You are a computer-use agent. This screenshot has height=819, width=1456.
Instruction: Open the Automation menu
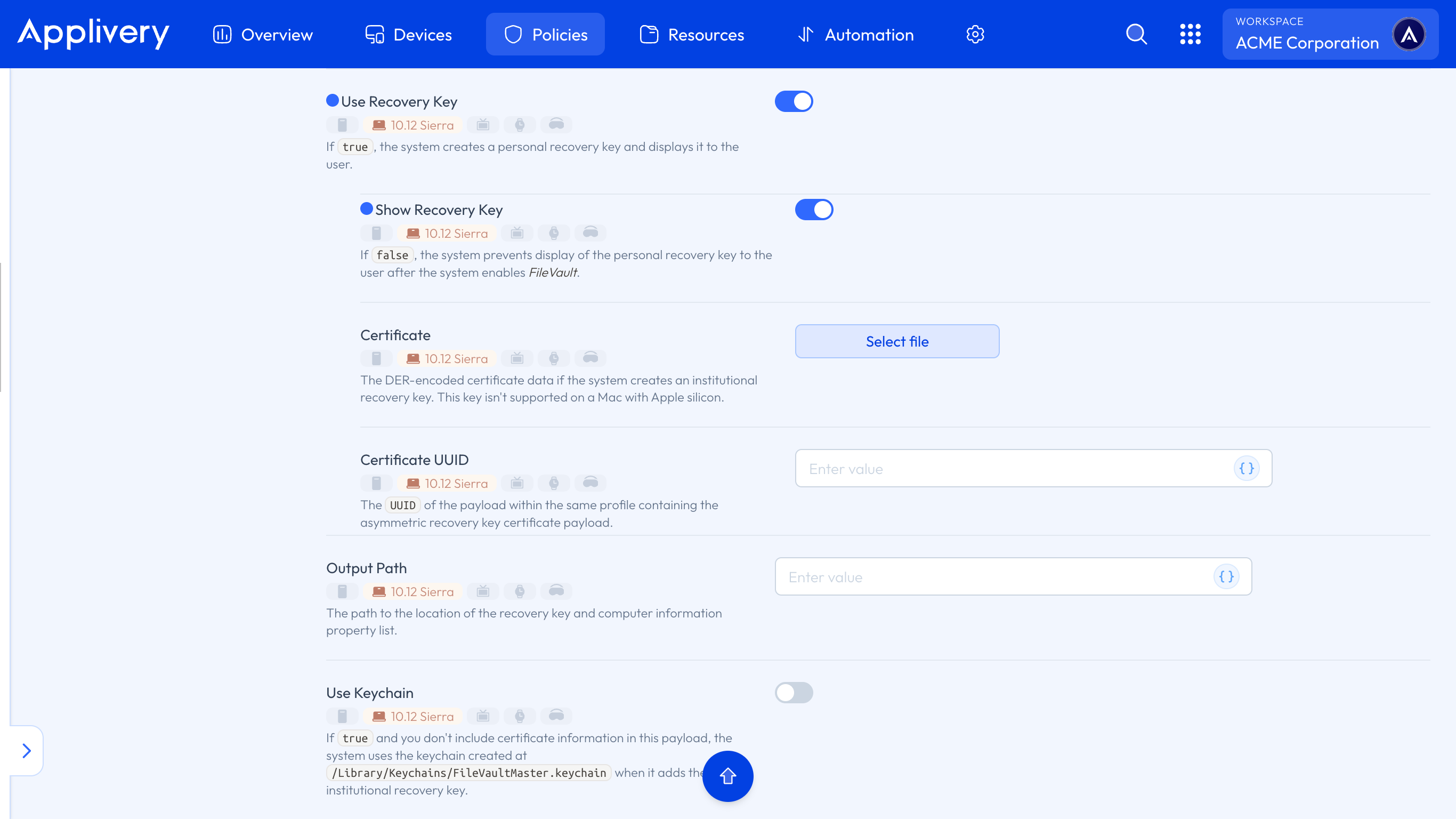click(855, 35)
